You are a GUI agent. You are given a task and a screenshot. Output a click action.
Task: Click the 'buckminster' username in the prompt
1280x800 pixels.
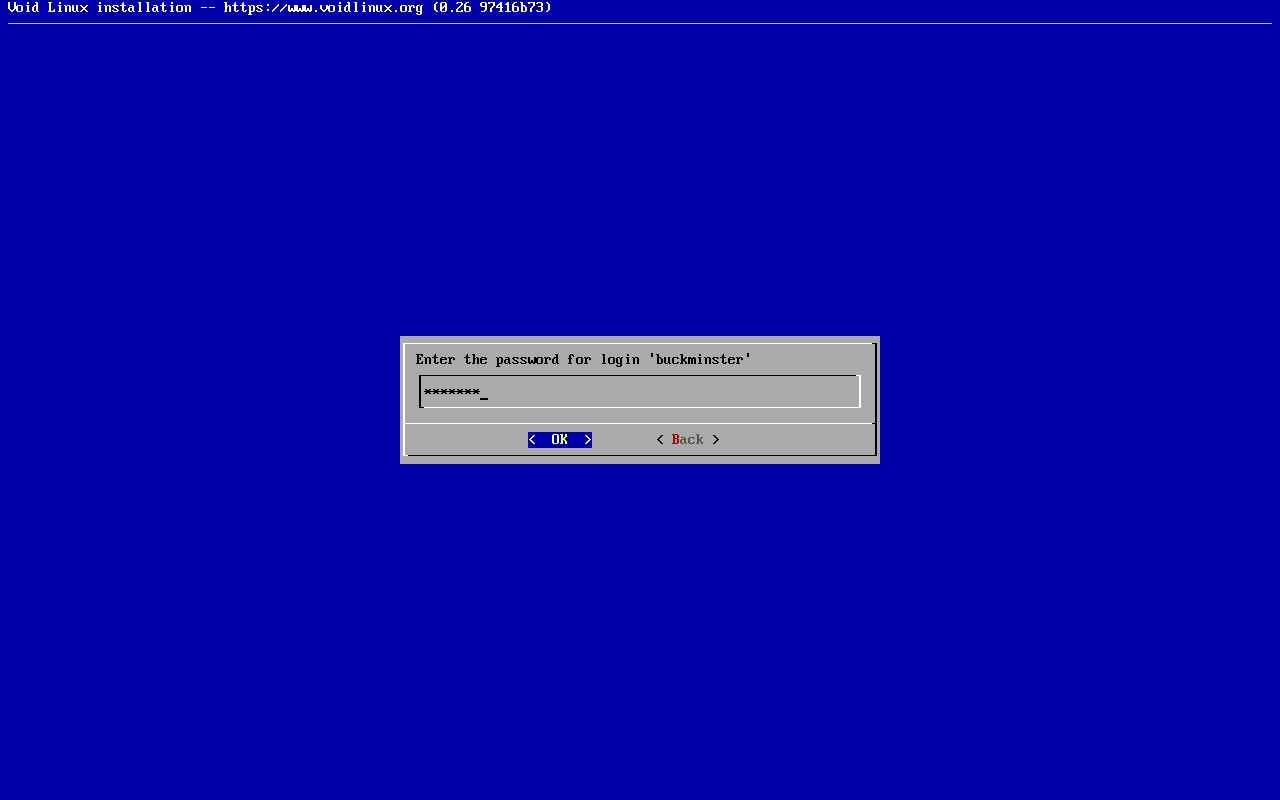click(700, 360)
